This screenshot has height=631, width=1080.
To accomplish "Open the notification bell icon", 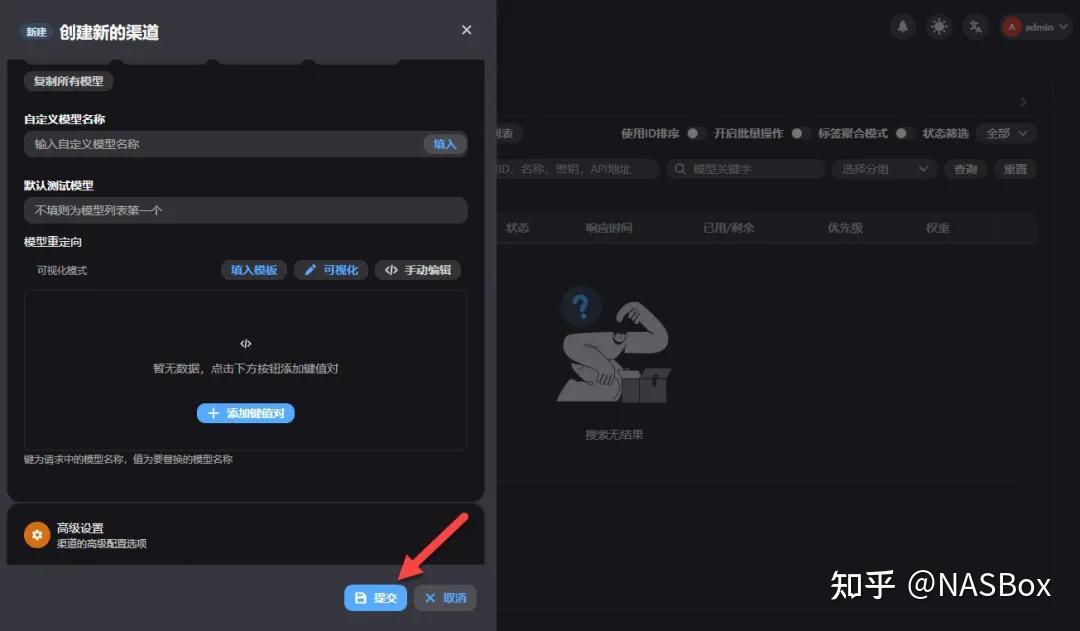I will click(902, 28).
